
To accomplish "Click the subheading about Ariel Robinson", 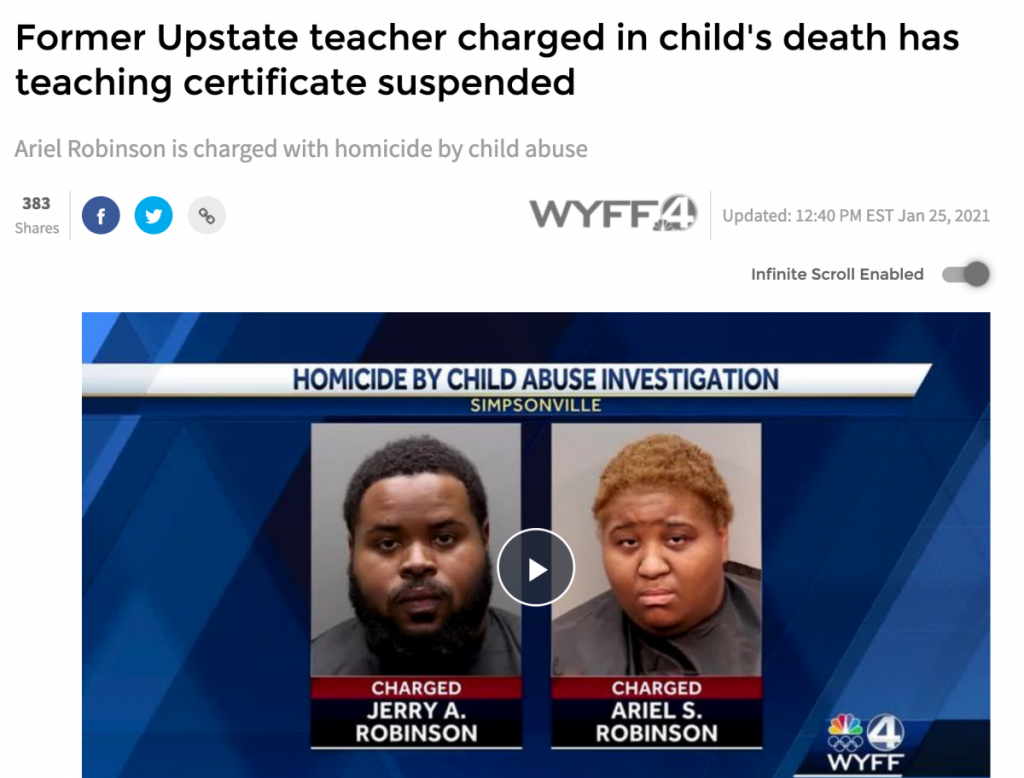I will coord(301,149).
